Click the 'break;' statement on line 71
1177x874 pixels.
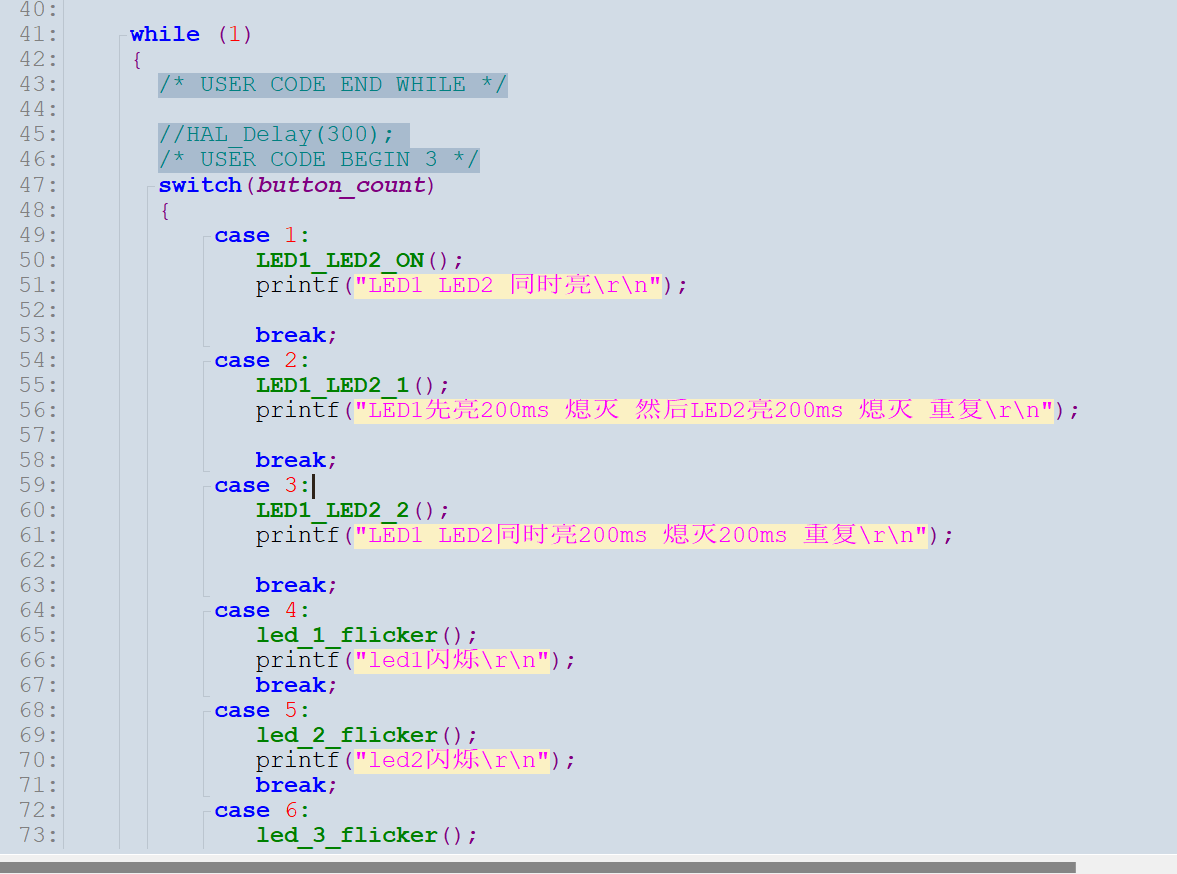[x=297, y=785]
